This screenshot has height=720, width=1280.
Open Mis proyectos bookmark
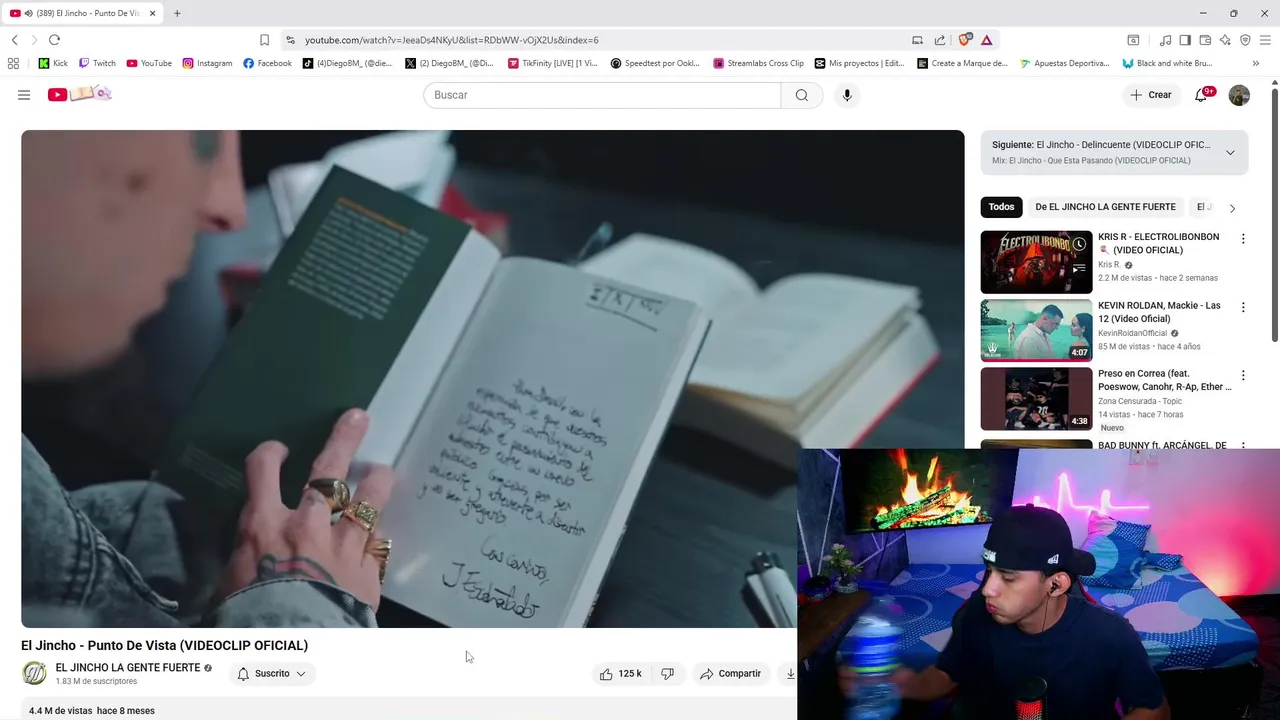859,63
